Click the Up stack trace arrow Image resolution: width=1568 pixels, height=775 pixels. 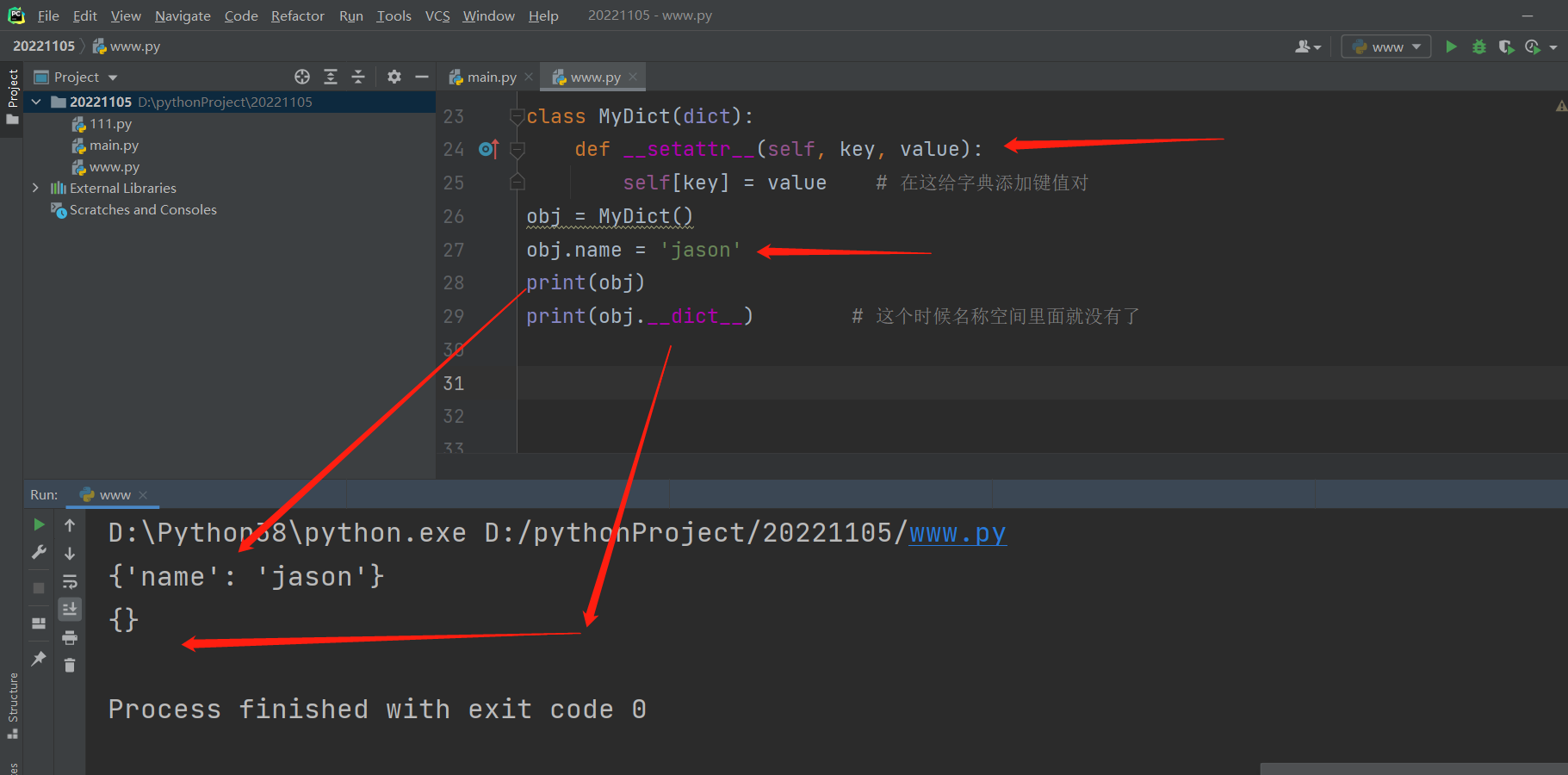click(x=70, y=525)
